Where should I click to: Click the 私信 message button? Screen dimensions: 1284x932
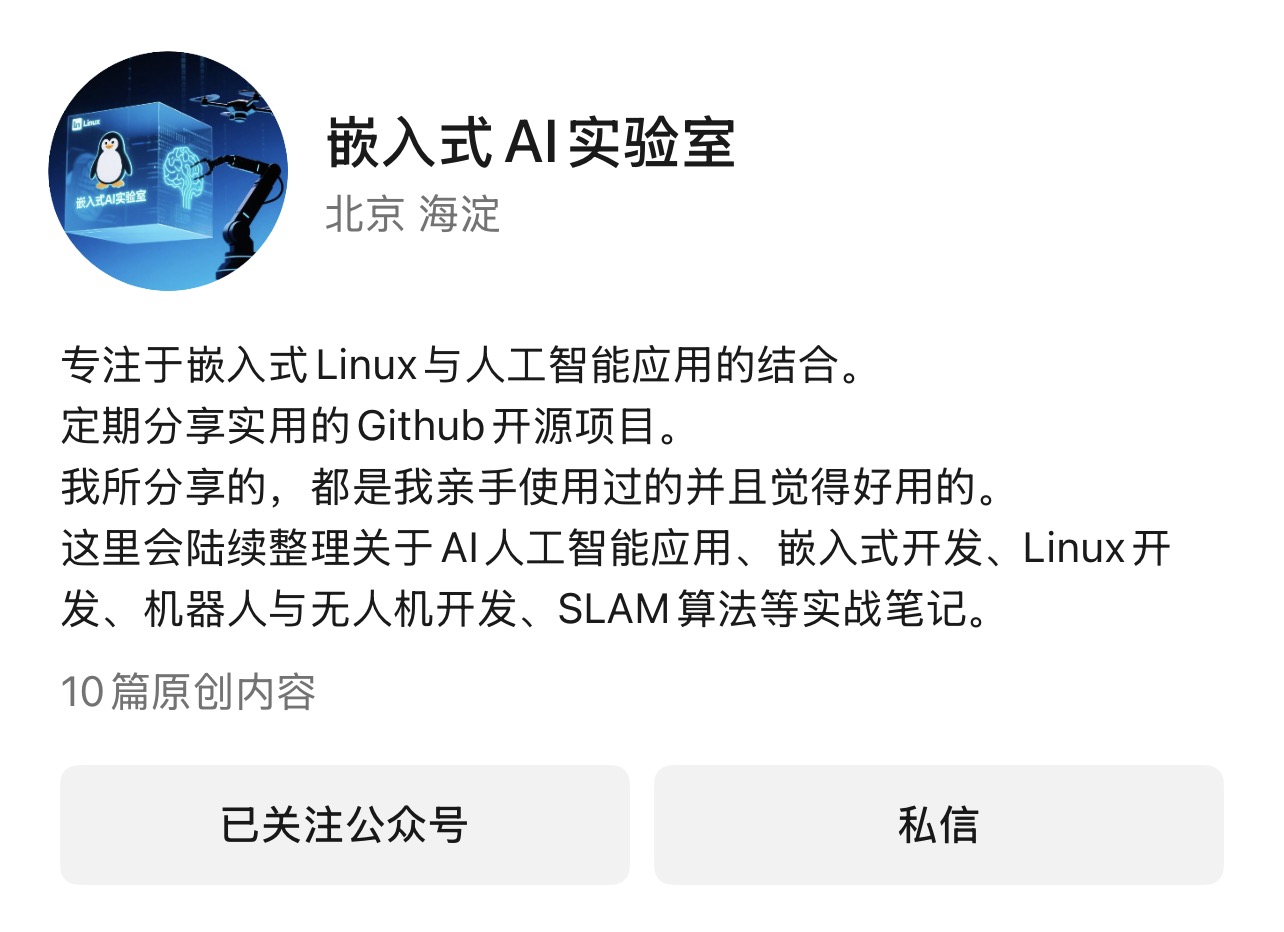click(x=939, y=825)
